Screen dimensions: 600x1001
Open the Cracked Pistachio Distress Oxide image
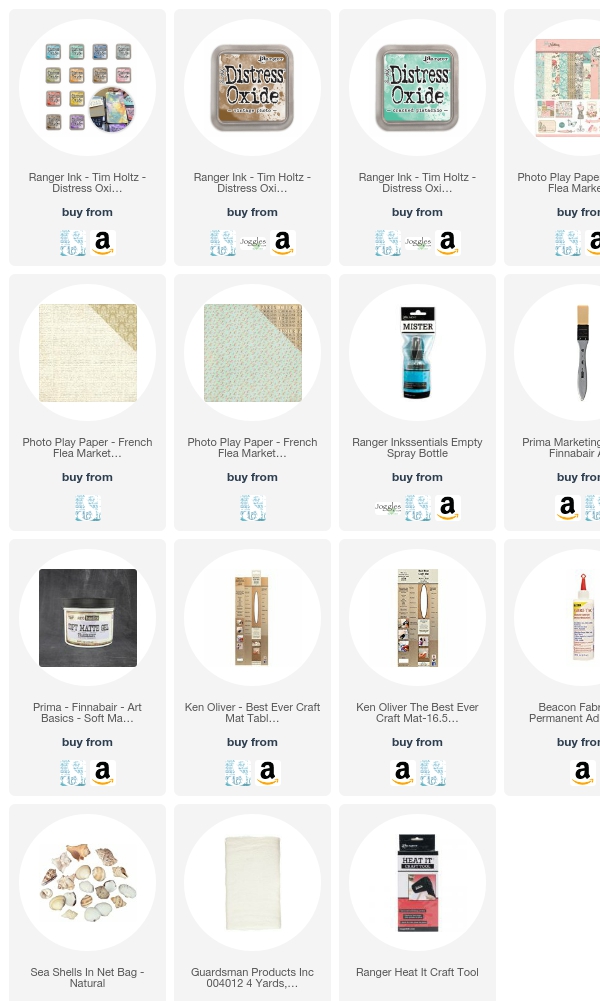417,87
